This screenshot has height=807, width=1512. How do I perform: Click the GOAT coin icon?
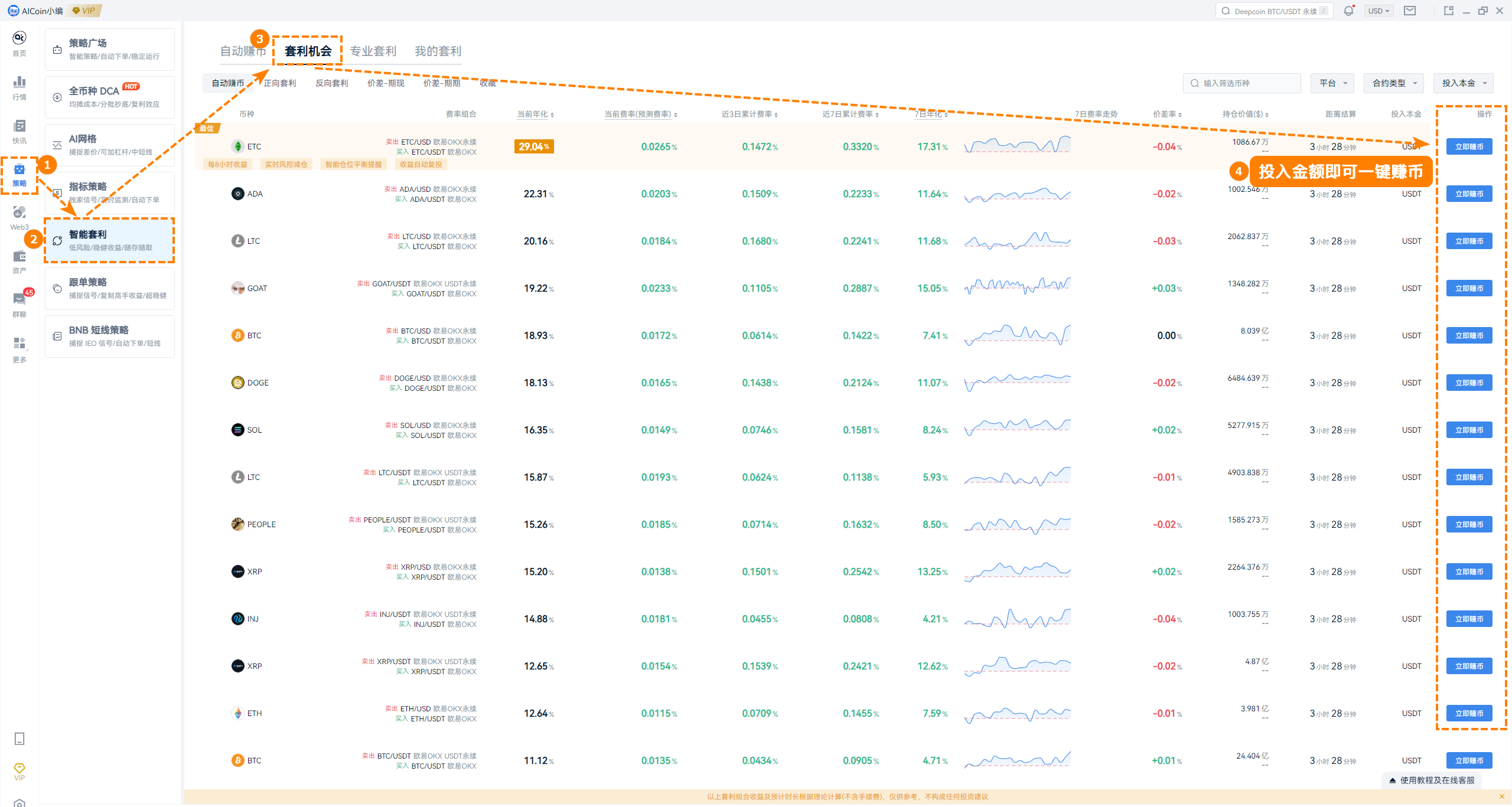237,288
